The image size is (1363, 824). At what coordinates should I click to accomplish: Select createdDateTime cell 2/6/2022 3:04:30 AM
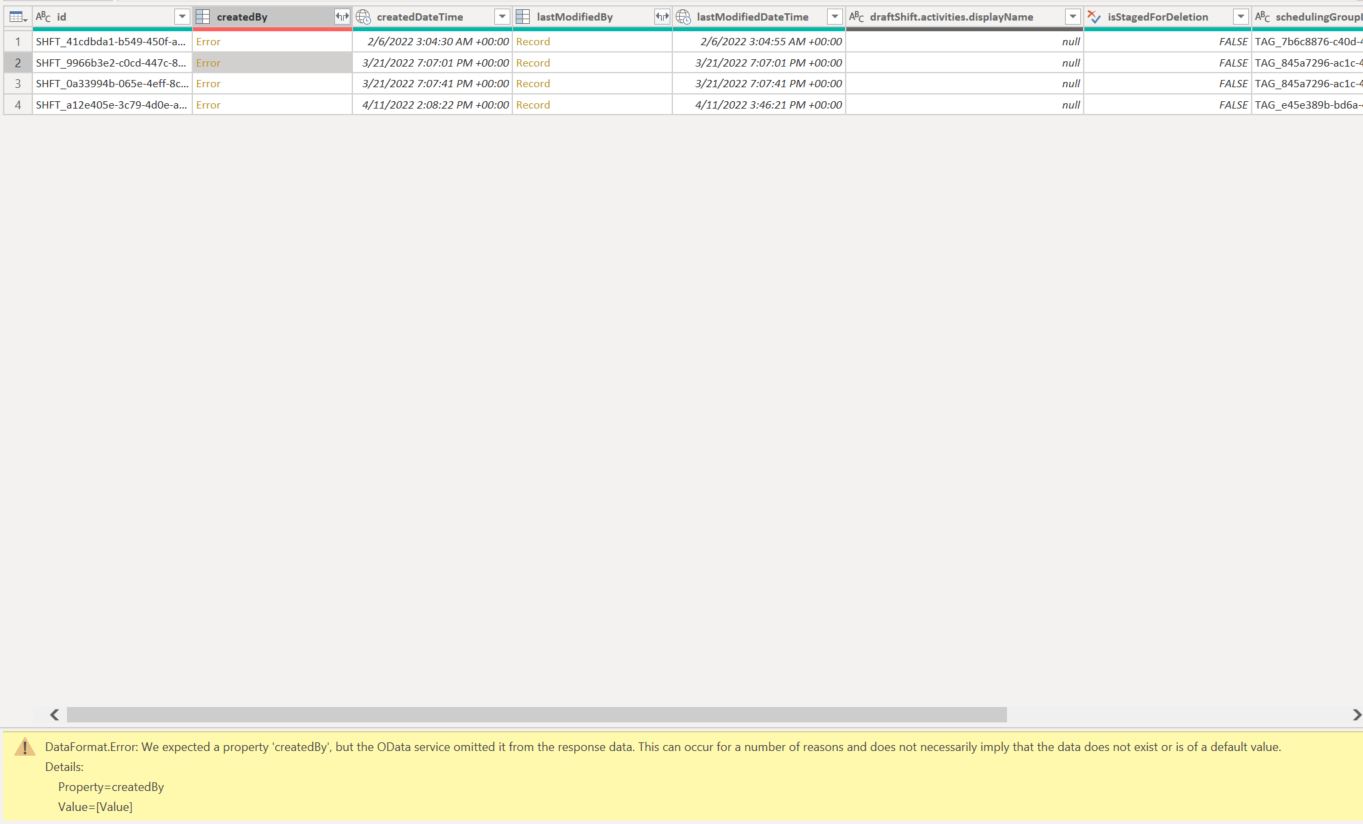(432, 42)
